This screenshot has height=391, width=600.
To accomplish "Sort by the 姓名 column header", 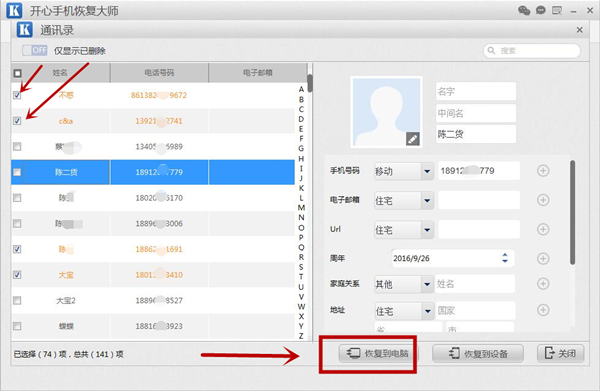I will click(x=60, y=73).
